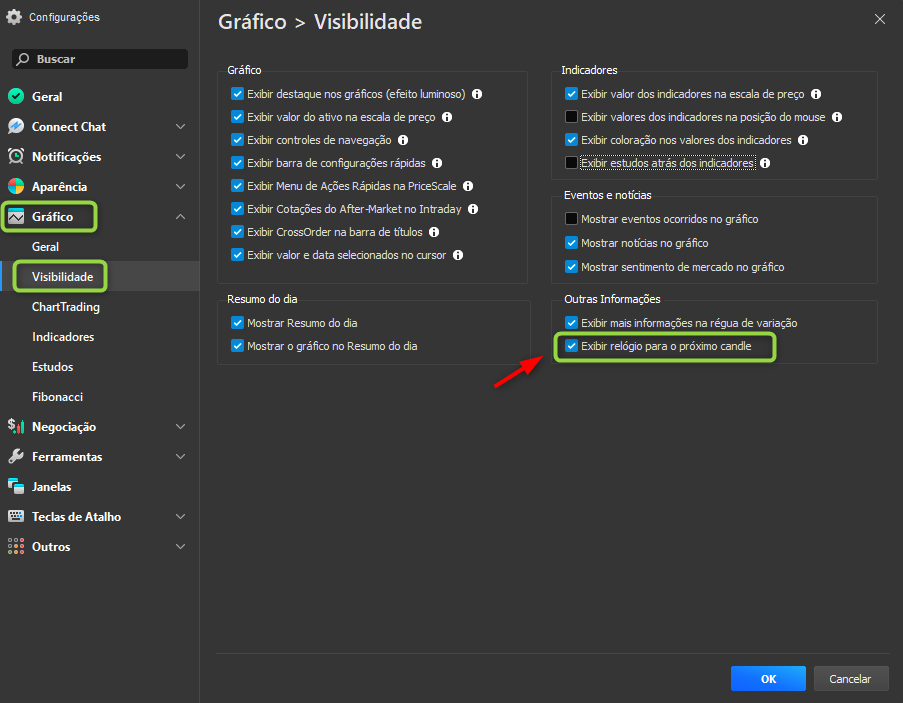Screen dimensions: 903x703
Task: Collapse the Gráfico section chevron
Action: 180,217
